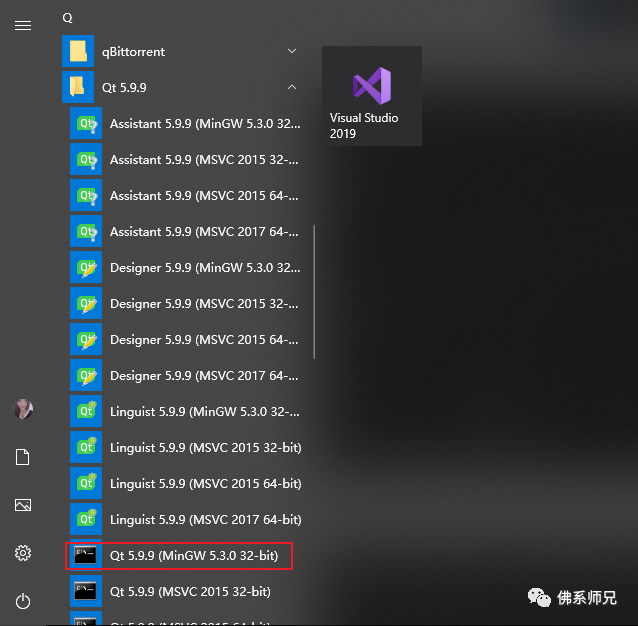
Task: Click Designer 5.9.9 (MinGW 5.3.0 32... text
Action: pyautogui.click(x=205, y=268)
